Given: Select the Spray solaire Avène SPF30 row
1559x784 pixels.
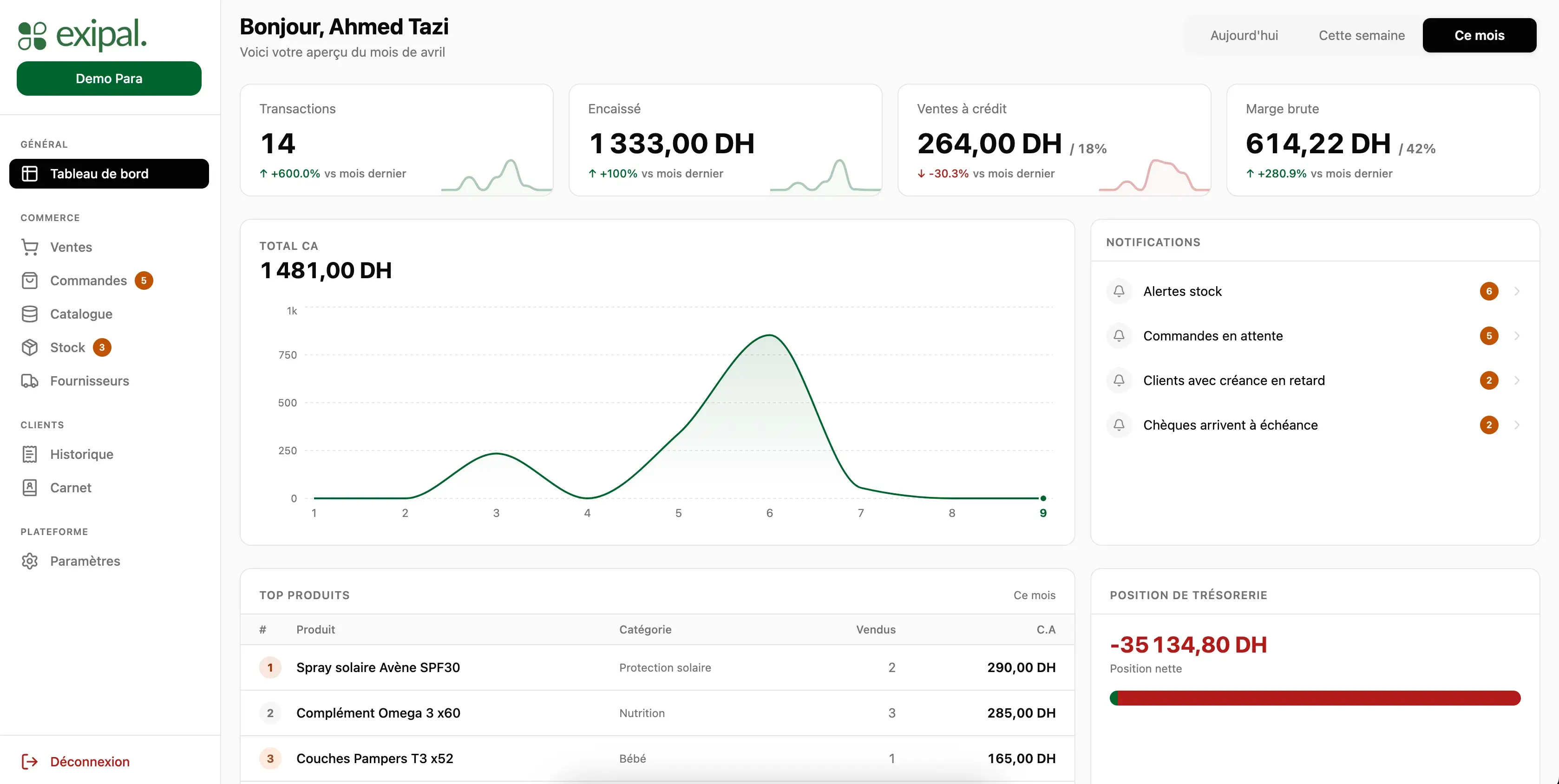Looking at the screenshot, I should (657, 667).
